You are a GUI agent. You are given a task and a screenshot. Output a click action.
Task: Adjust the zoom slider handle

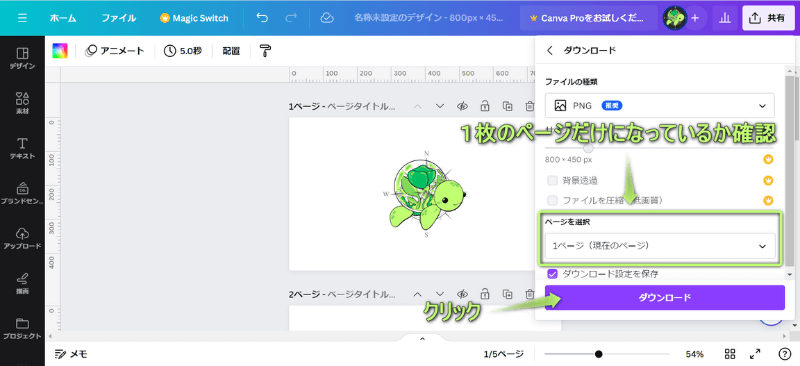pos(598,354)
